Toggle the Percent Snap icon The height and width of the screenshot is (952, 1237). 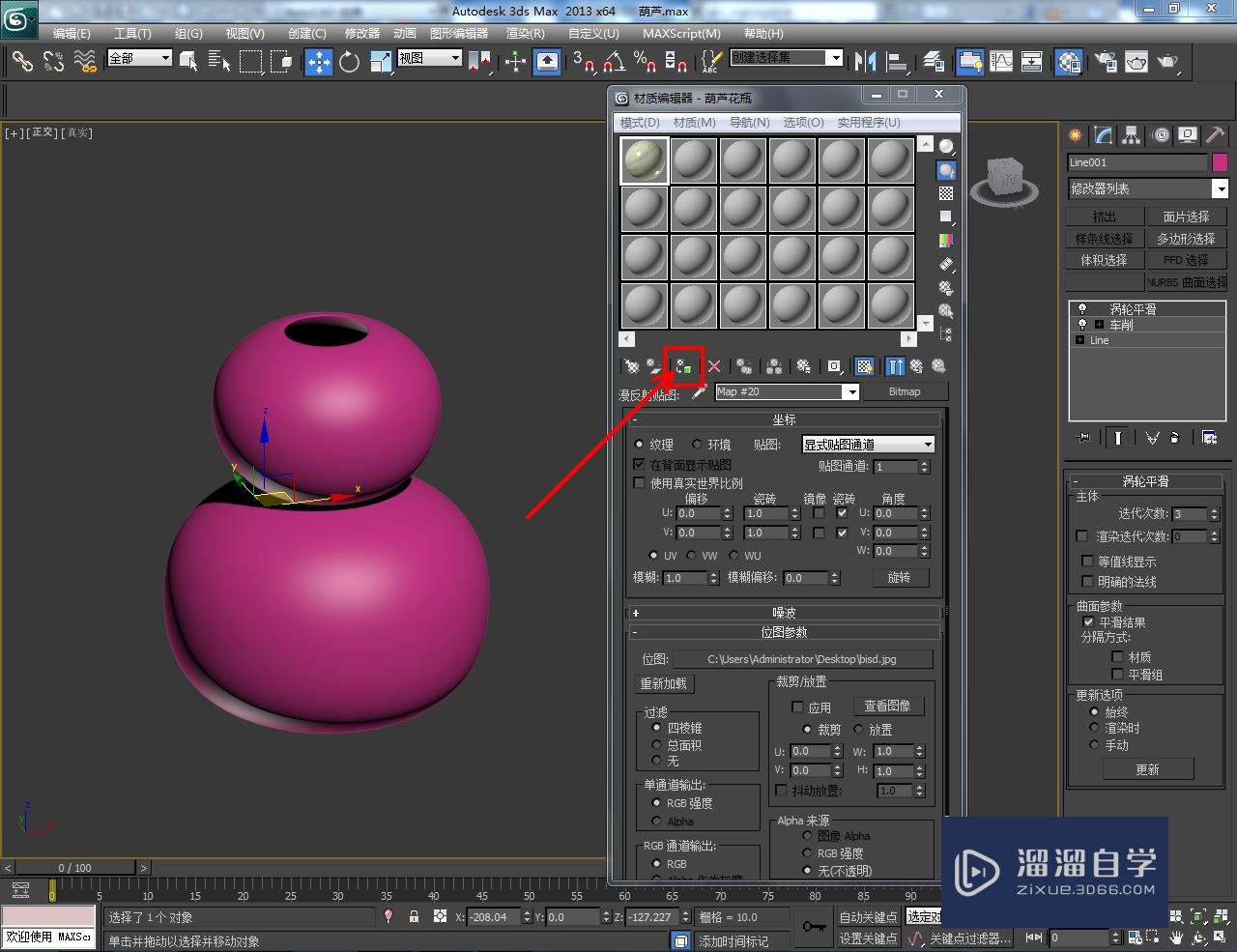(645, 62)
